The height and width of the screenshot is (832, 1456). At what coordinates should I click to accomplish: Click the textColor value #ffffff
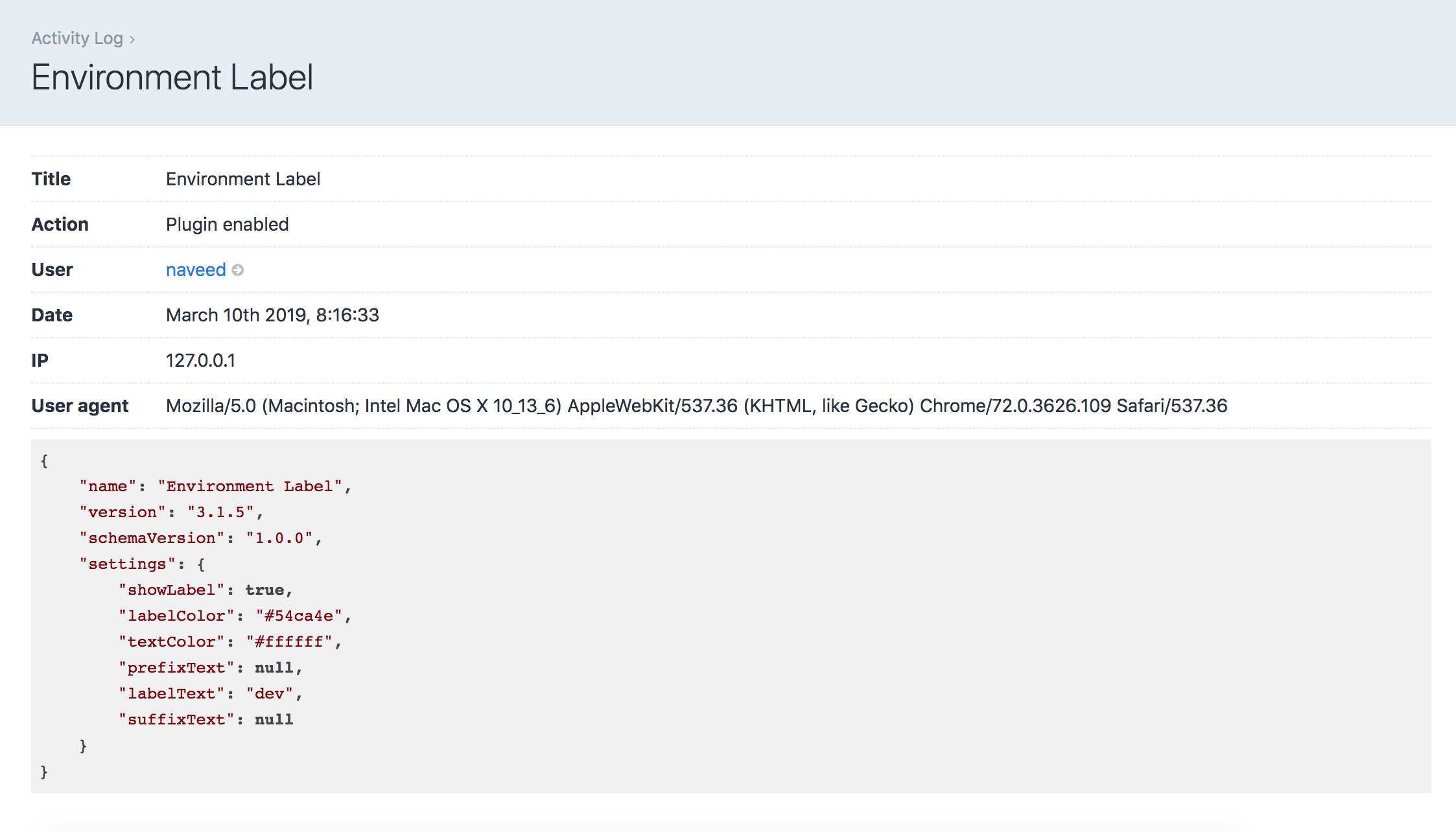[x=289, y=642]
